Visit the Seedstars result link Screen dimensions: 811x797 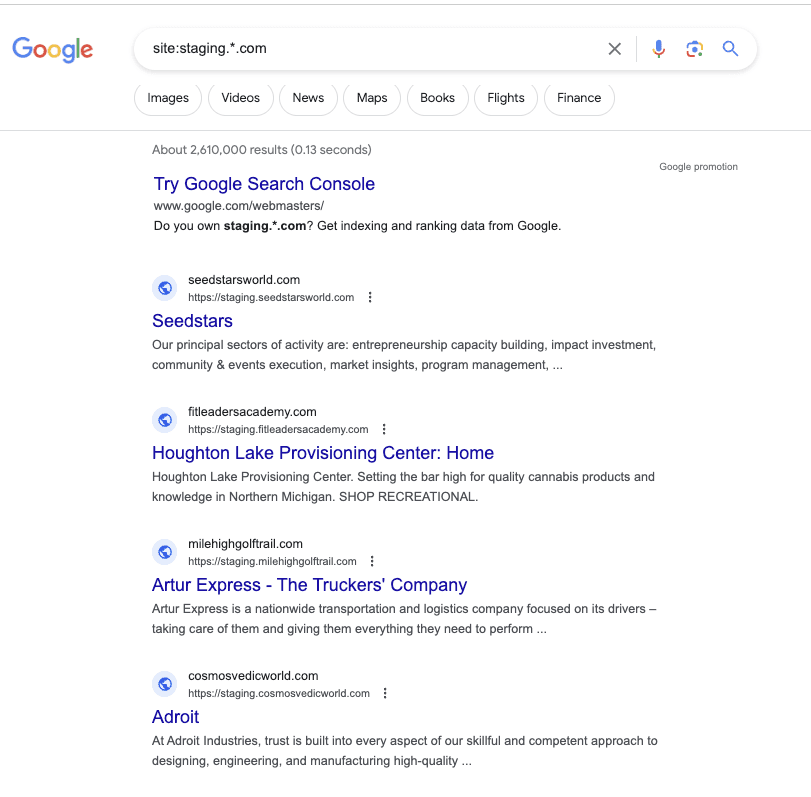coord(192,321)
